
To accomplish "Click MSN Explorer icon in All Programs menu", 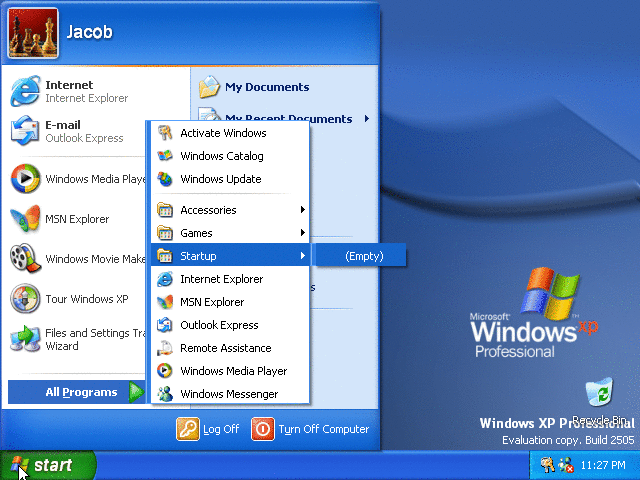I will coord(165,302).
